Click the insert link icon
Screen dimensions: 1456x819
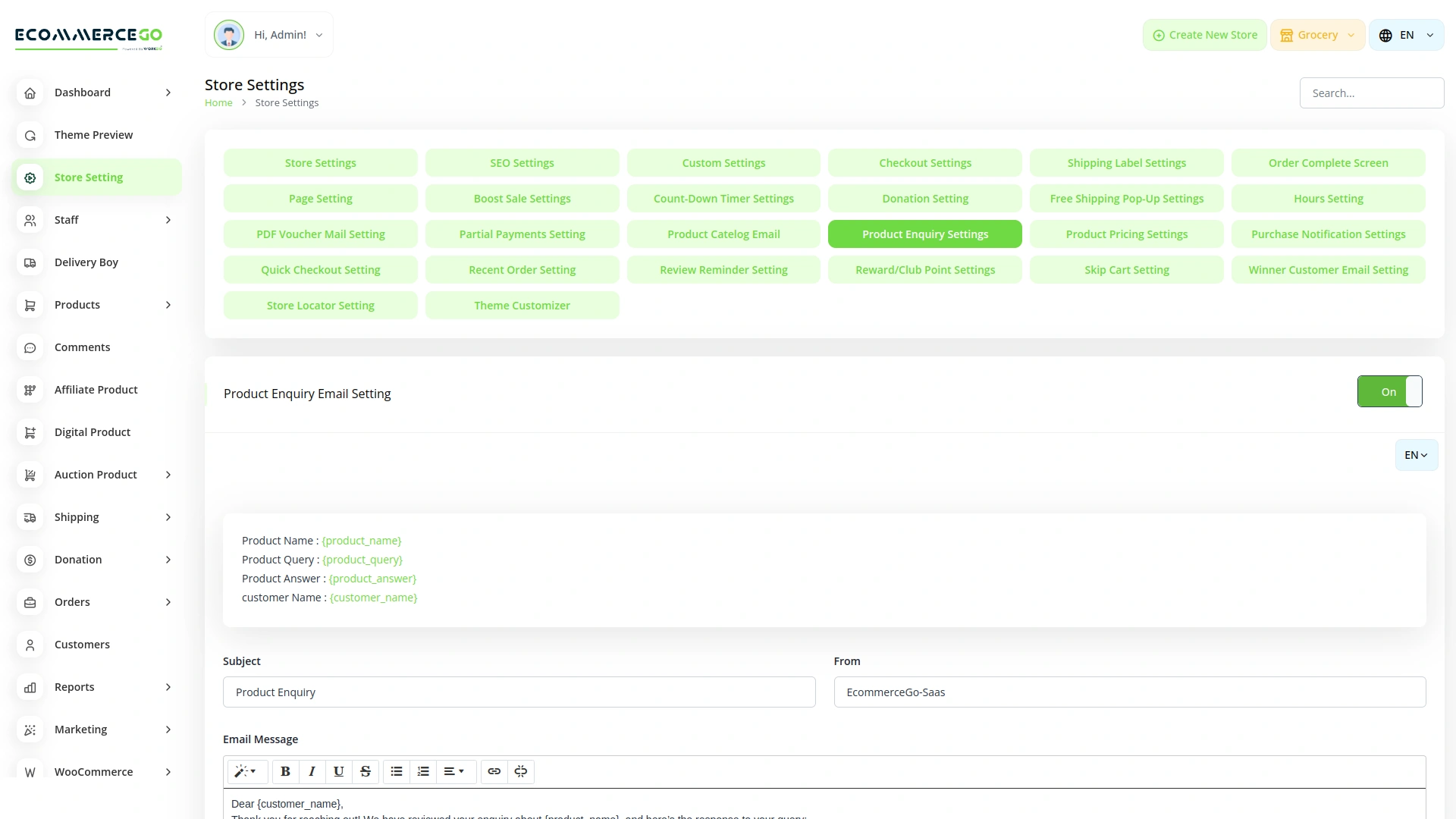[x=494, y=771]
